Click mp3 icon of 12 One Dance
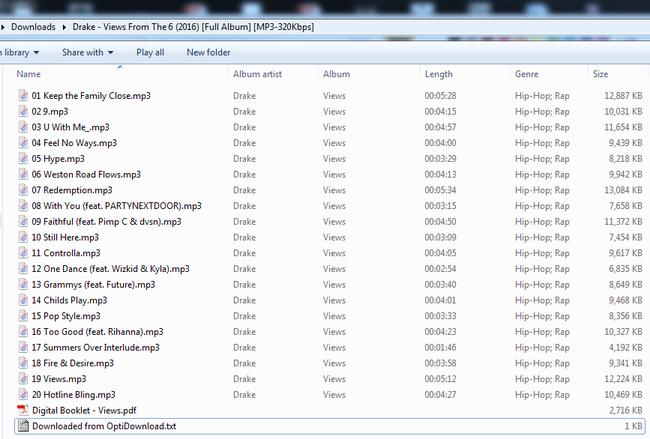650x439 pixels. point(23,269)
